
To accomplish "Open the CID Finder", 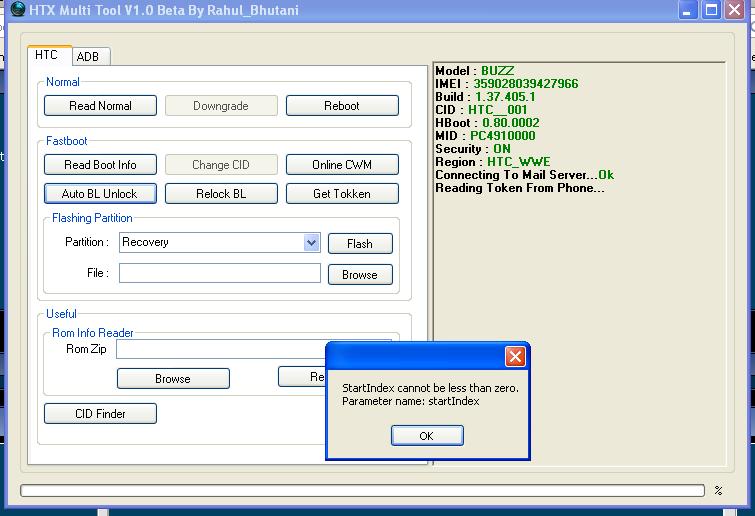I will coord(100,413).
